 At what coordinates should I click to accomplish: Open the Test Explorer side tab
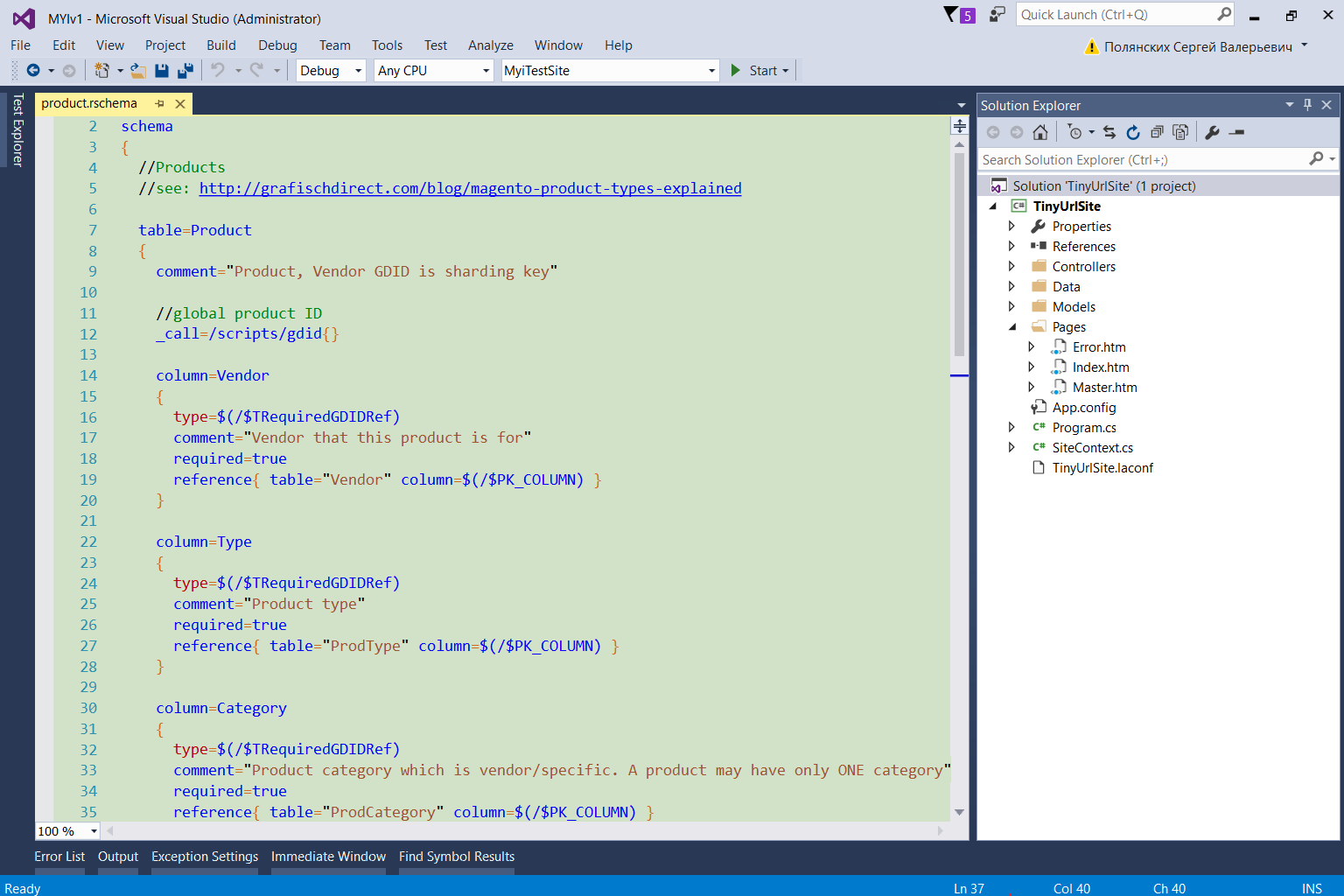pyautogui.click(x=17, y=129)
